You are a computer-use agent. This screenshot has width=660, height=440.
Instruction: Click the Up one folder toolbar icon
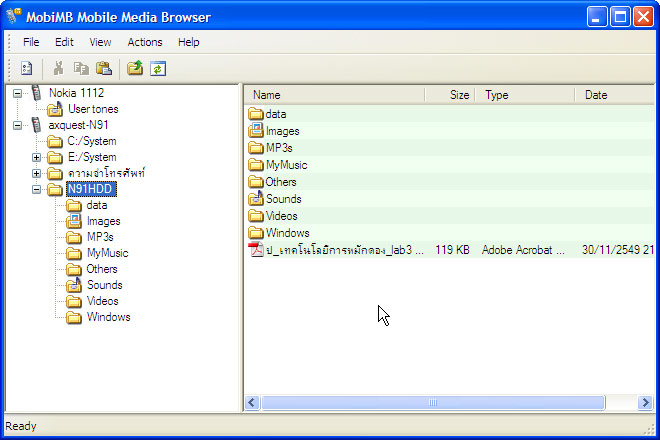[x=135, y=68]
